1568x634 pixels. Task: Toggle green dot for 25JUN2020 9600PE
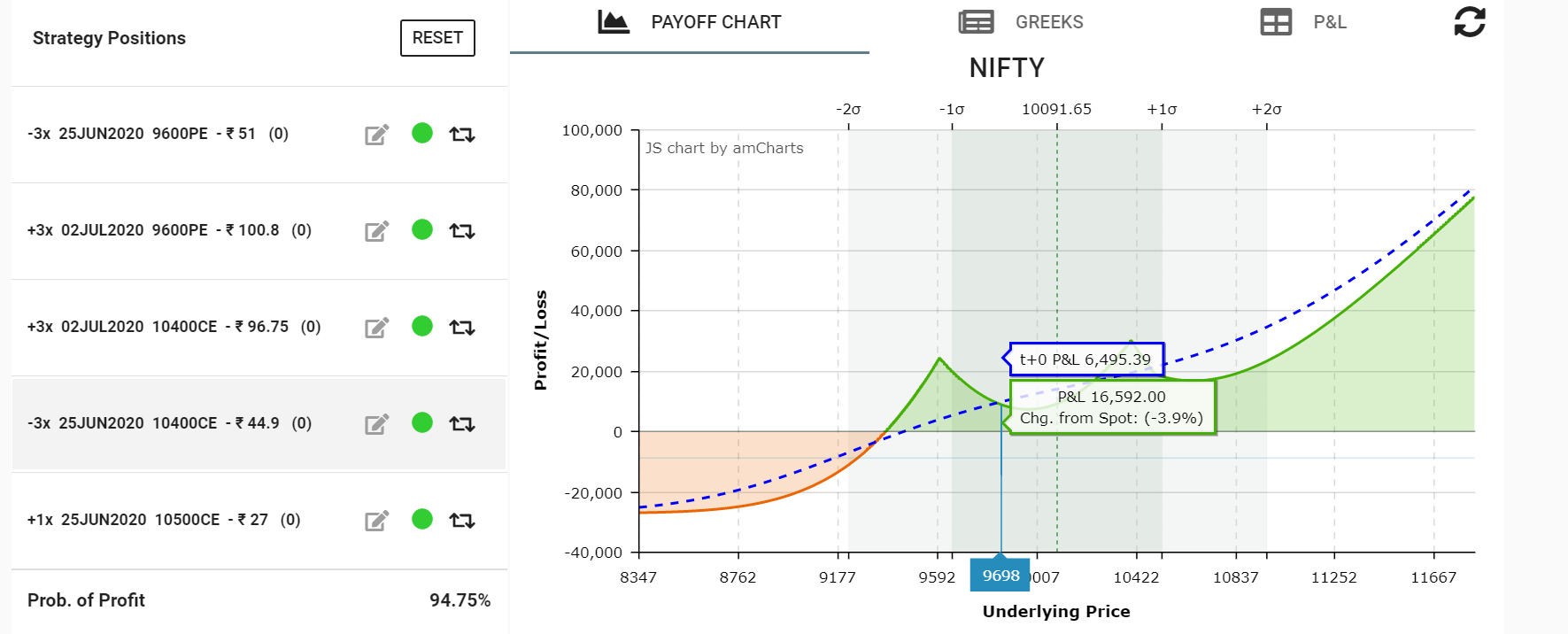click(x=422, y=133)
